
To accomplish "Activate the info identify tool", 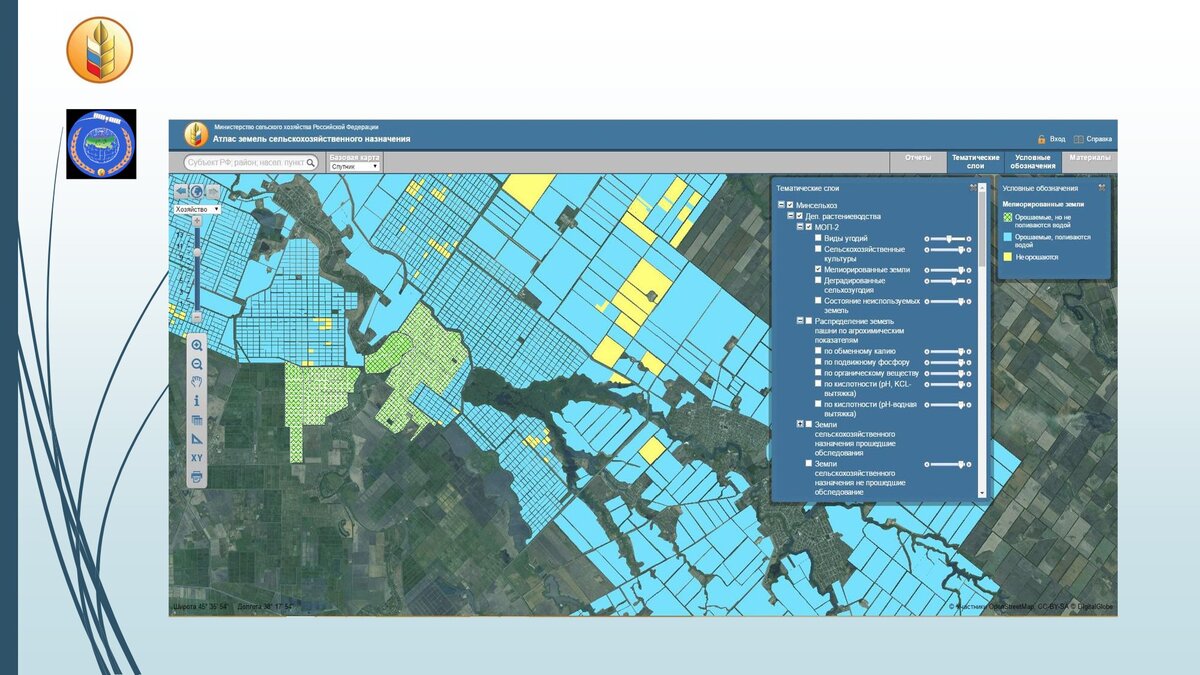I will (x=197, y=401).
